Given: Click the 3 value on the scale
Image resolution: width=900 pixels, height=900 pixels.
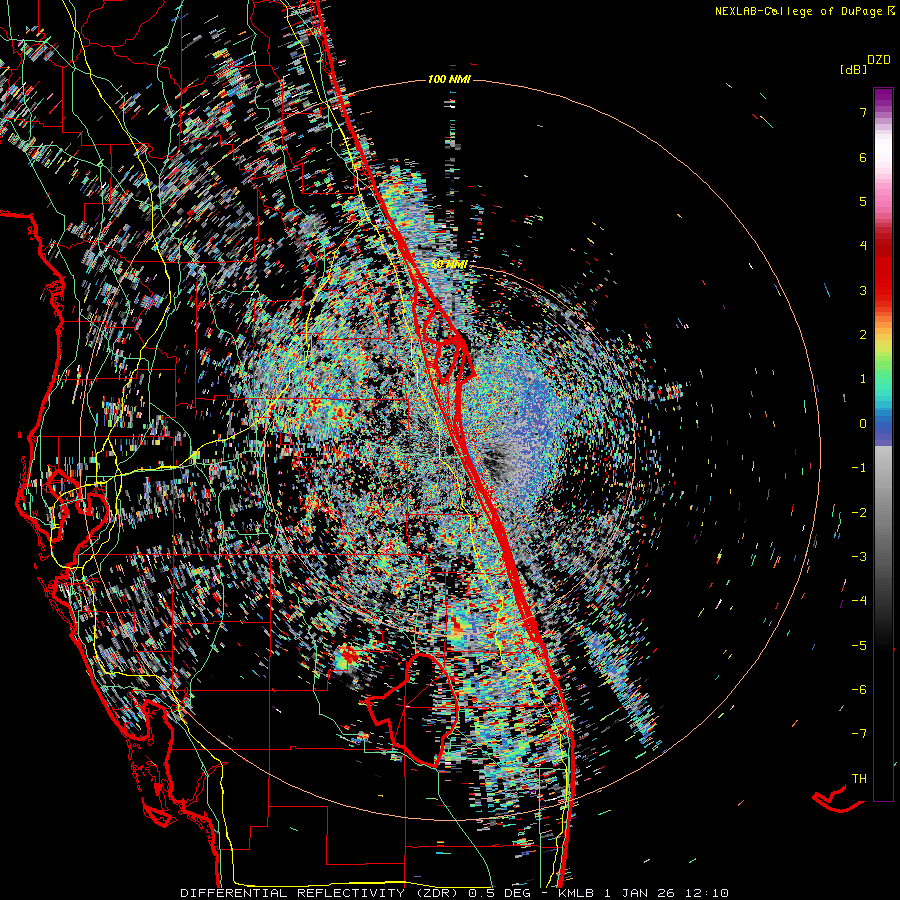Looking at the screenshot, I should [863, 290].
